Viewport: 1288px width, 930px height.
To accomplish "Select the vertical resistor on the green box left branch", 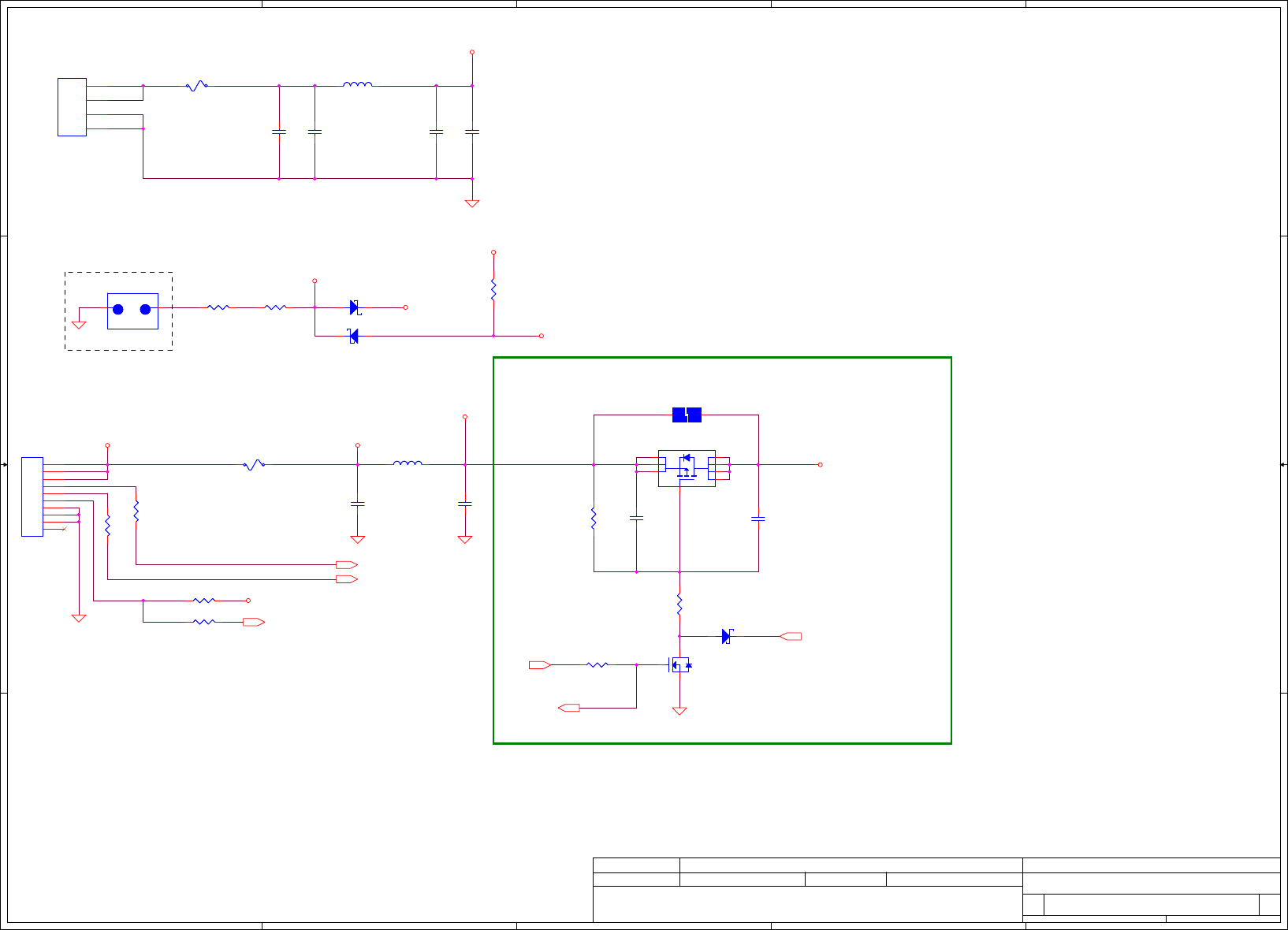I will (x=594, y=519).
